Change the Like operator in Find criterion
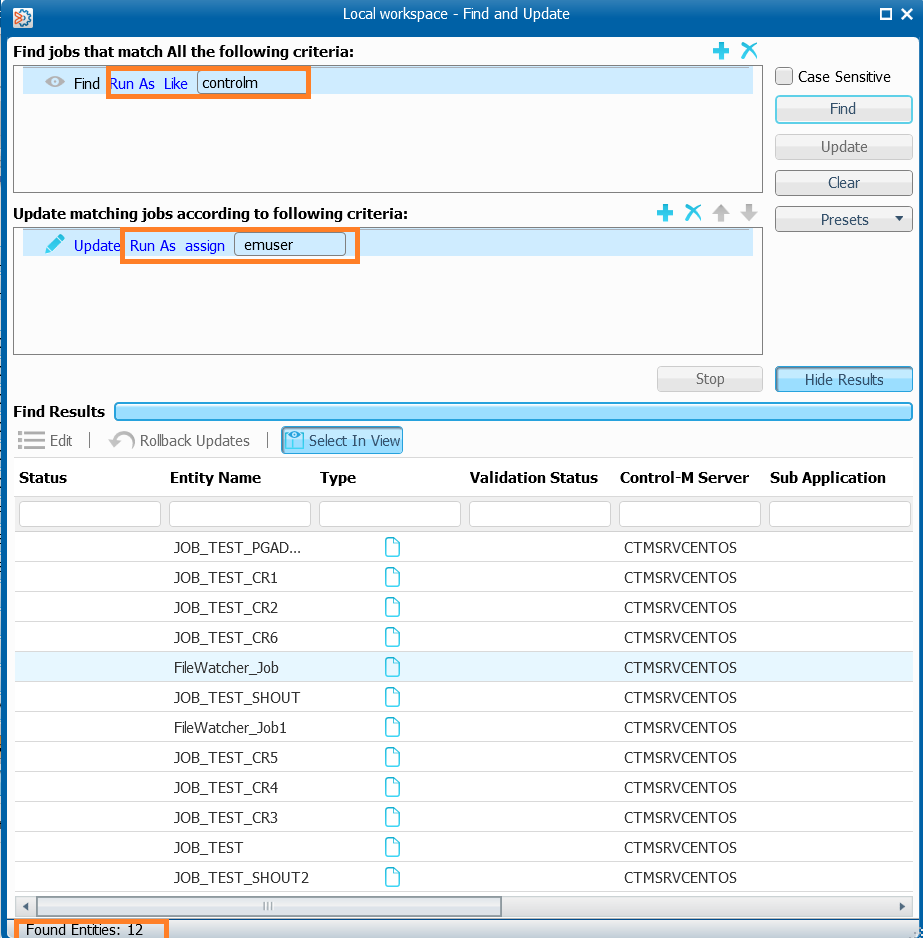The image size is (923, 938). click(175, 83)
